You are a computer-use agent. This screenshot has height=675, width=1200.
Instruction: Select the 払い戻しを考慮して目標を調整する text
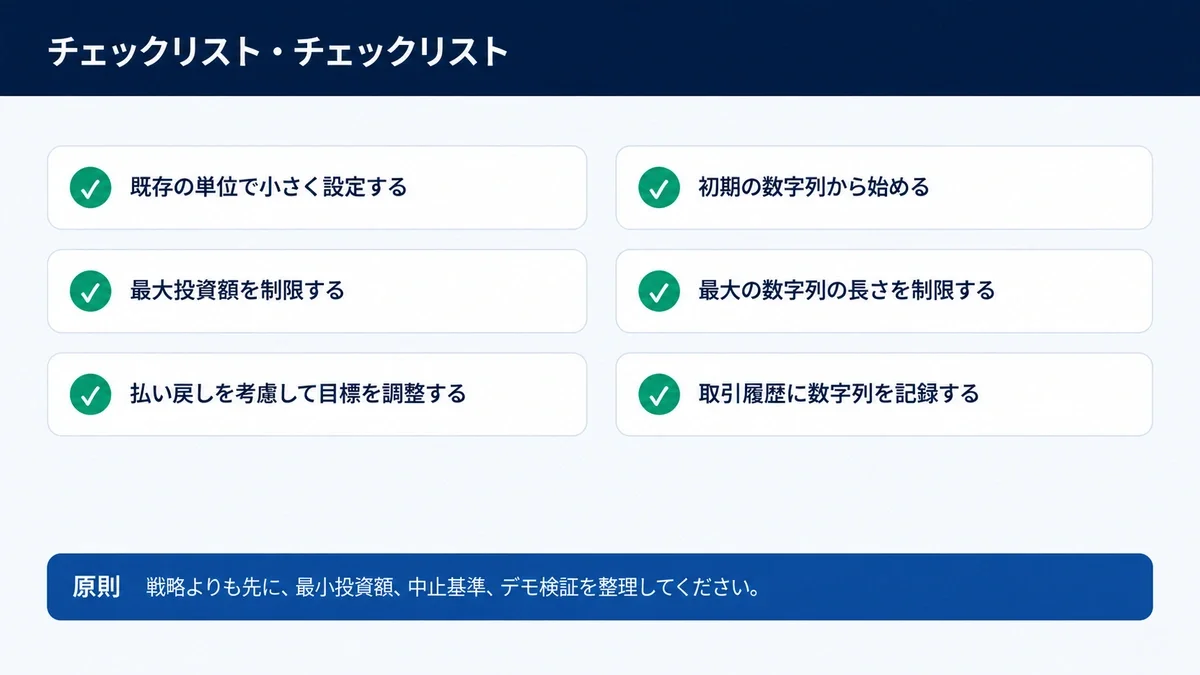298,394
